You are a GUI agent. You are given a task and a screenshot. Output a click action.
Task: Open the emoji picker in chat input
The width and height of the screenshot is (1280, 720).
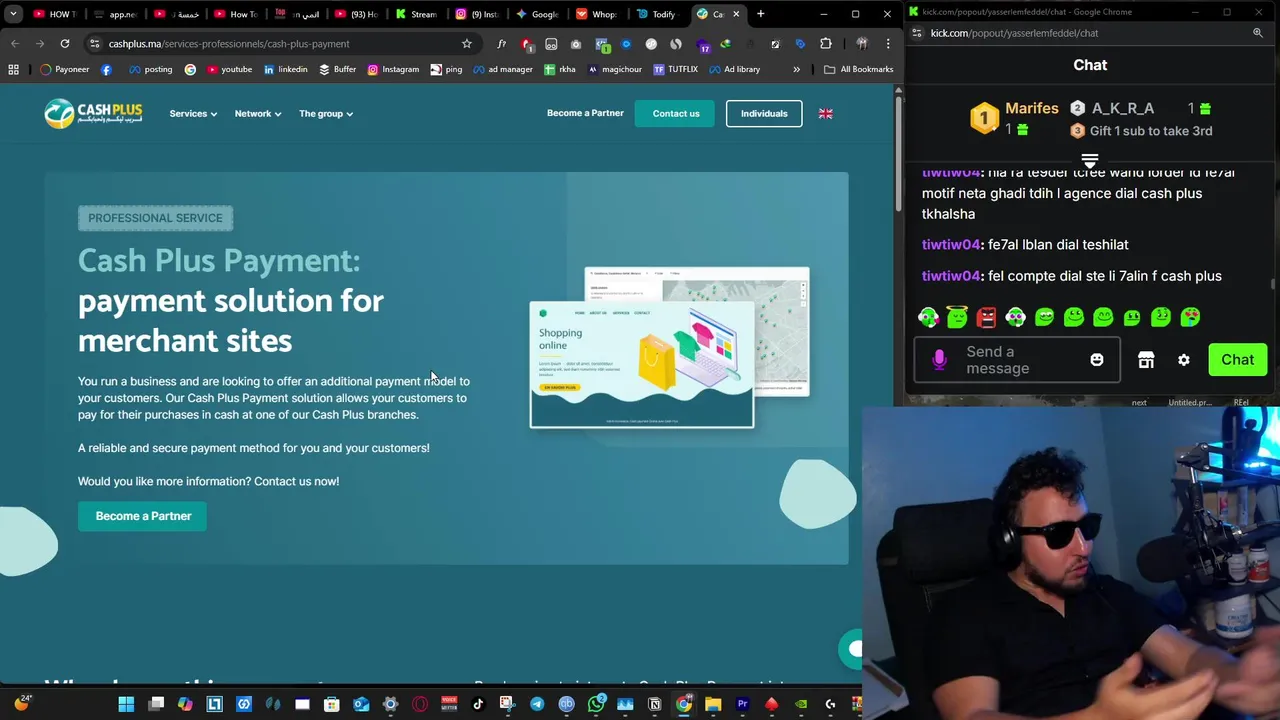[x=1097, y=360]
